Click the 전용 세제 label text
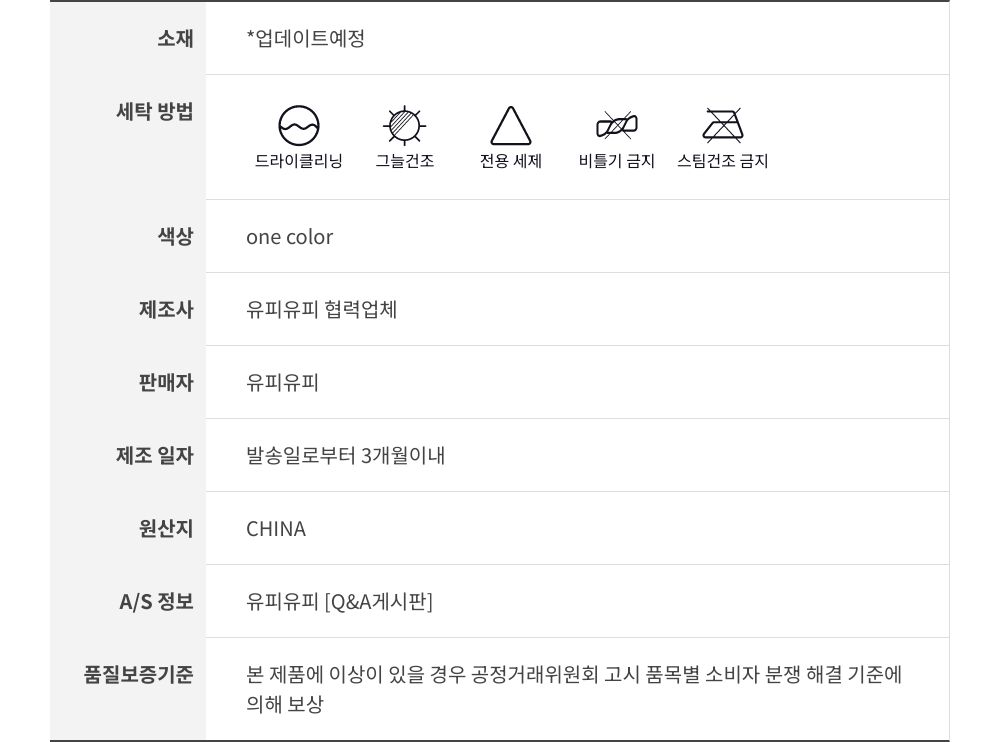 click(x=511, y=161)
